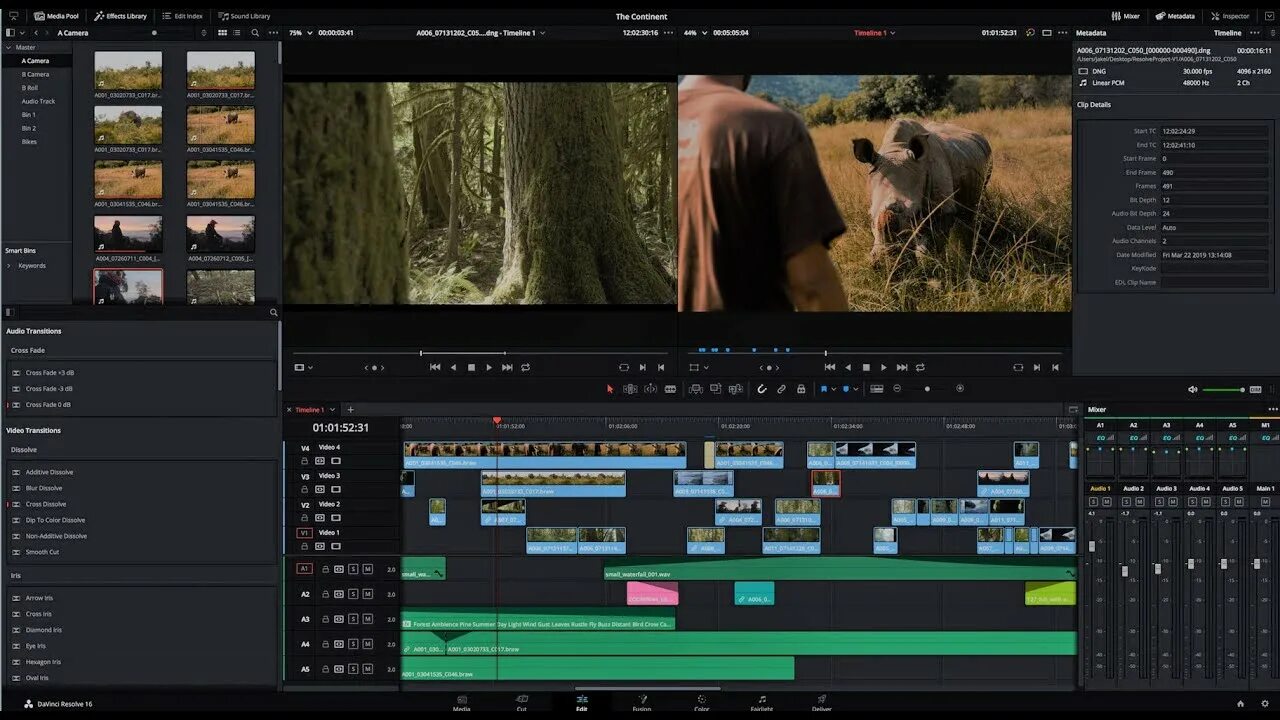The height and width of the screenshot is (720, 1280).
Task: Mute the A2 audio track
Action: pos(368,594)
